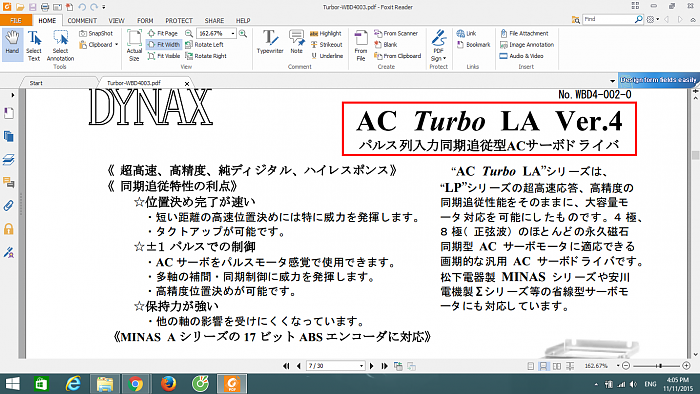Insert a File Attachment
This screenshot has height=394, width=700.
[524, 33]
